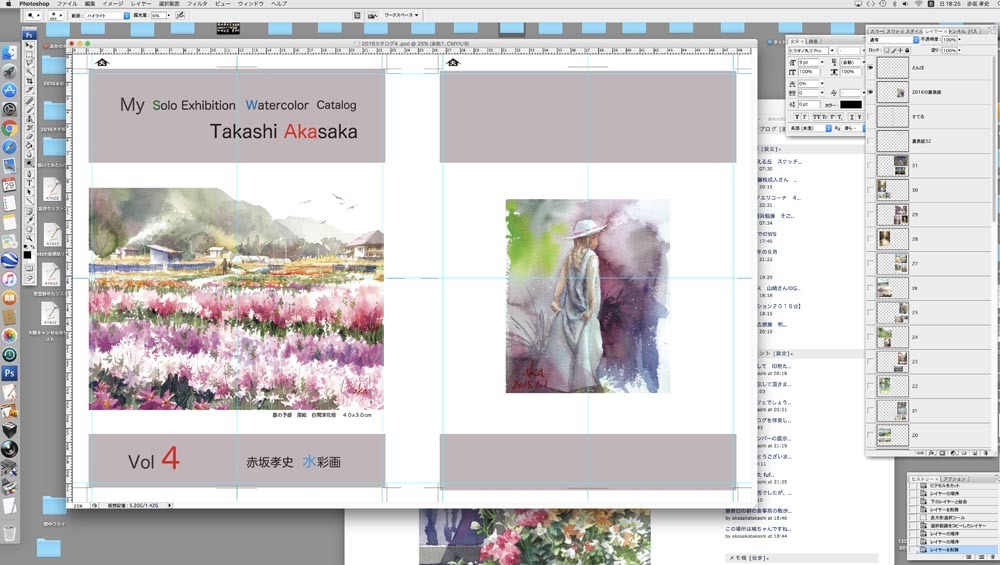
Task: Open App Store in the Dock
Action: coord(10,91)
